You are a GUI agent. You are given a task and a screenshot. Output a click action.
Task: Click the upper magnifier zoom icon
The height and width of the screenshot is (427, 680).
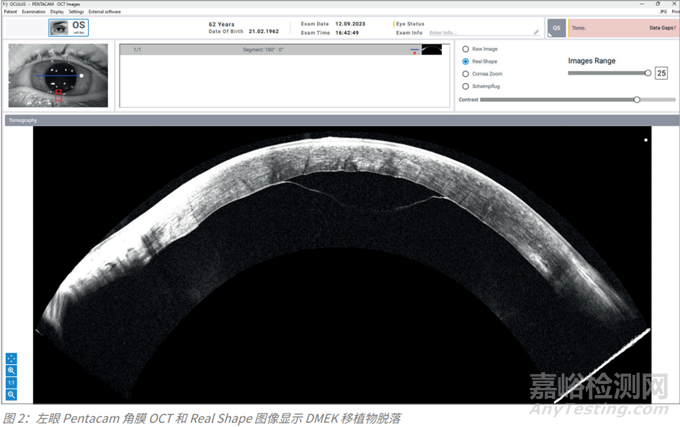point(11,370)
